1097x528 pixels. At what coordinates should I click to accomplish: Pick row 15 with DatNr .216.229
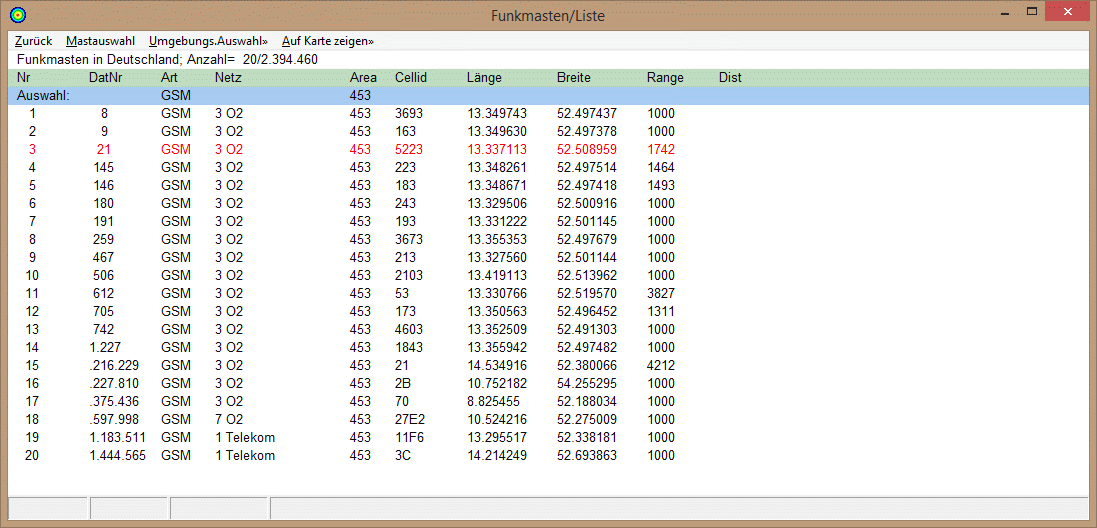(x=113, y=366)
